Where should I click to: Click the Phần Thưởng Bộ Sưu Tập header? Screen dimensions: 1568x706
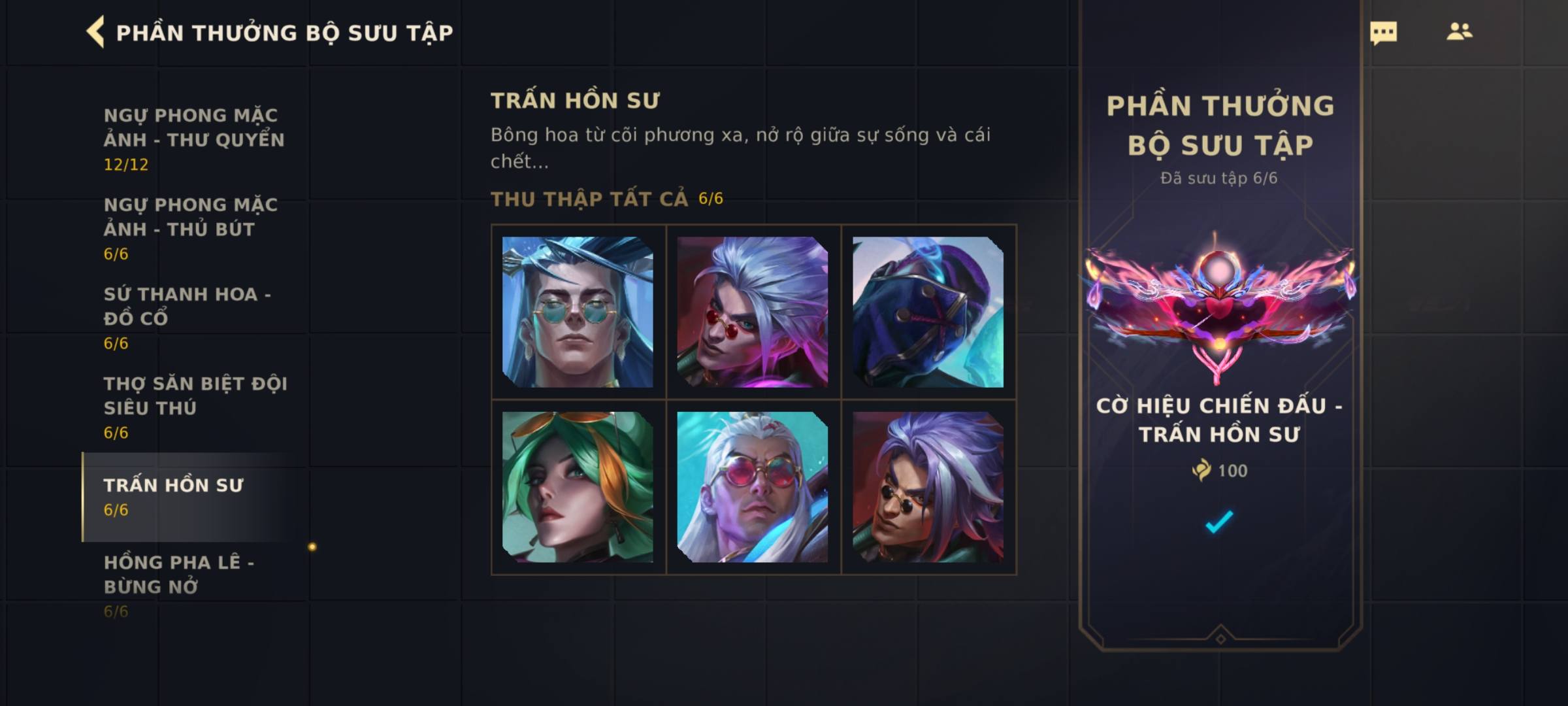(284, 33)
